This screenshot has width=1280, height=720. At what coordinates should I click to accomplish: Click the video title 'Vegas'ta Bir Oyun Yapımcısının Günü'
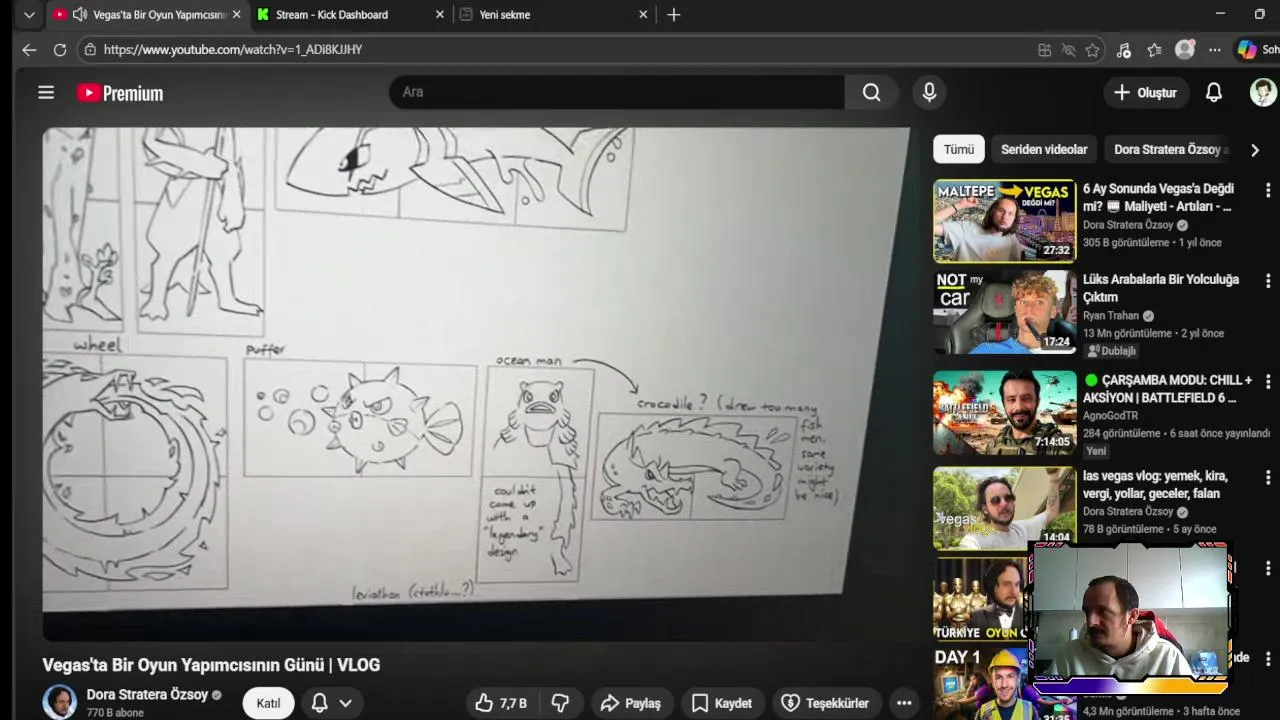click(x=211, y=665)
